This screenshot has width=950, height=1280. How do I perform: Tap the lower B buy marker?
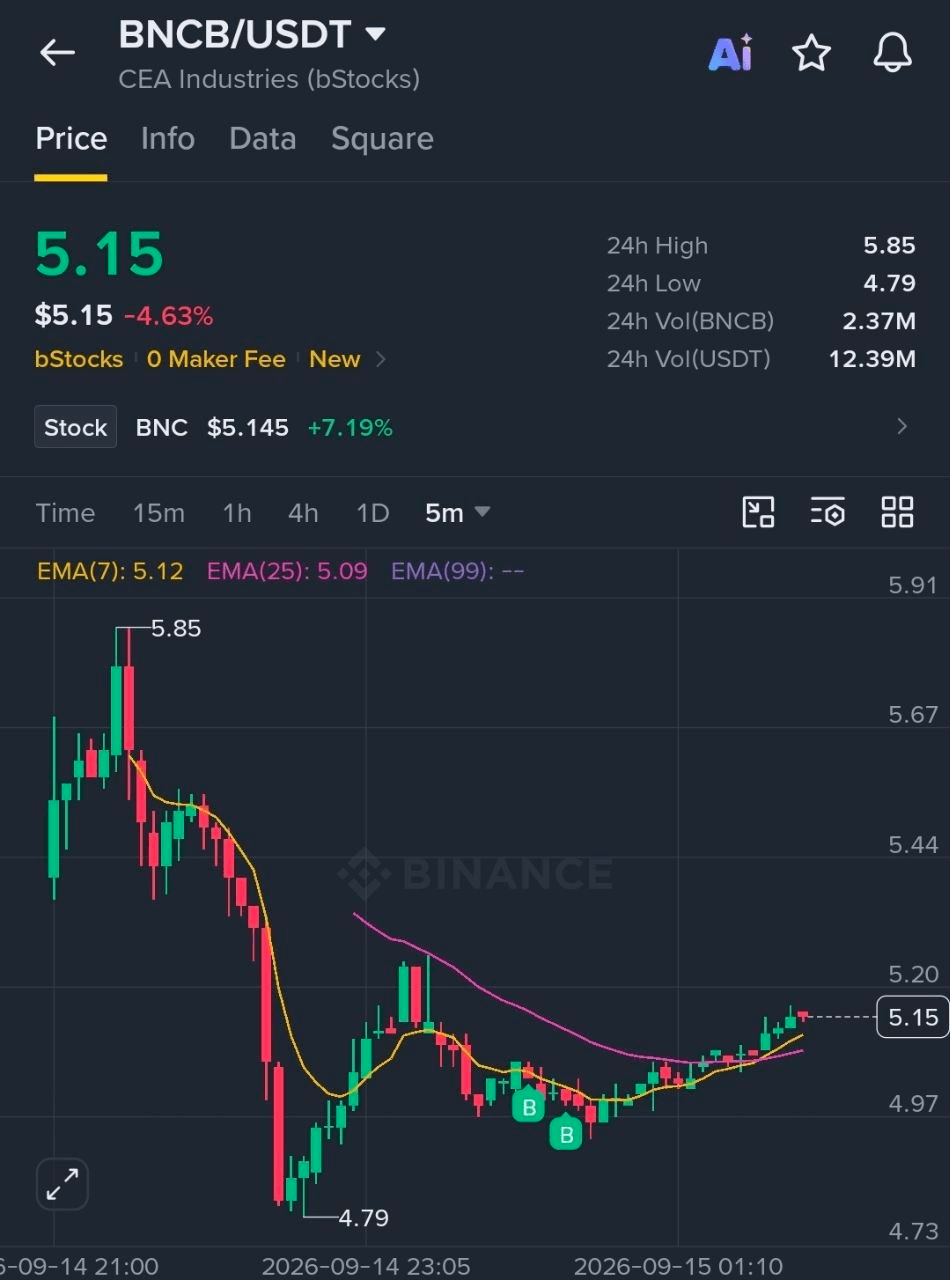(566, 1132)
